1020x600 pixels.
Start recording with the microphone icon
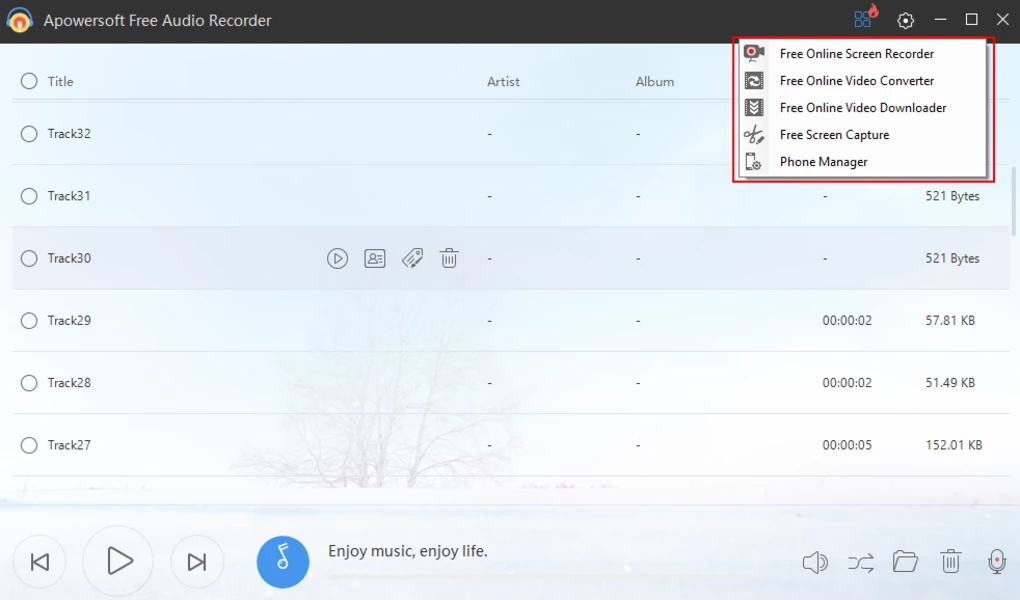(996, 562)
